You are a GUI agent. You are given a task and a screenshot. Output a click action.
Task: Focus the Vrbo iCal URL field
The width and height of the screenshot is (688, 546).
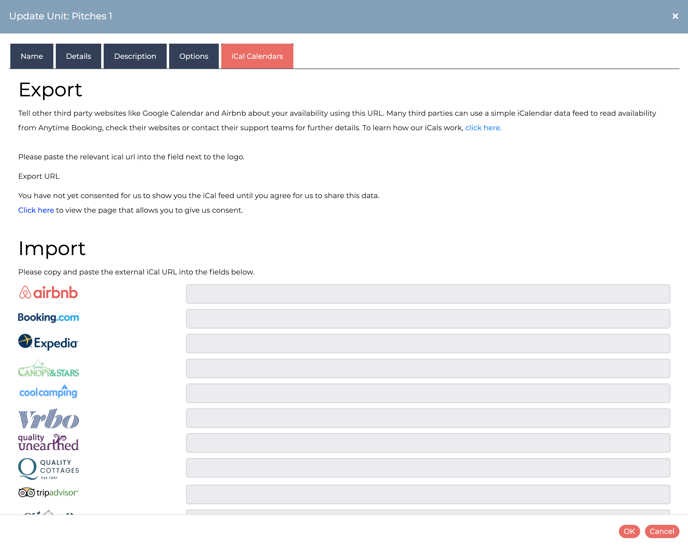[428, 418]
